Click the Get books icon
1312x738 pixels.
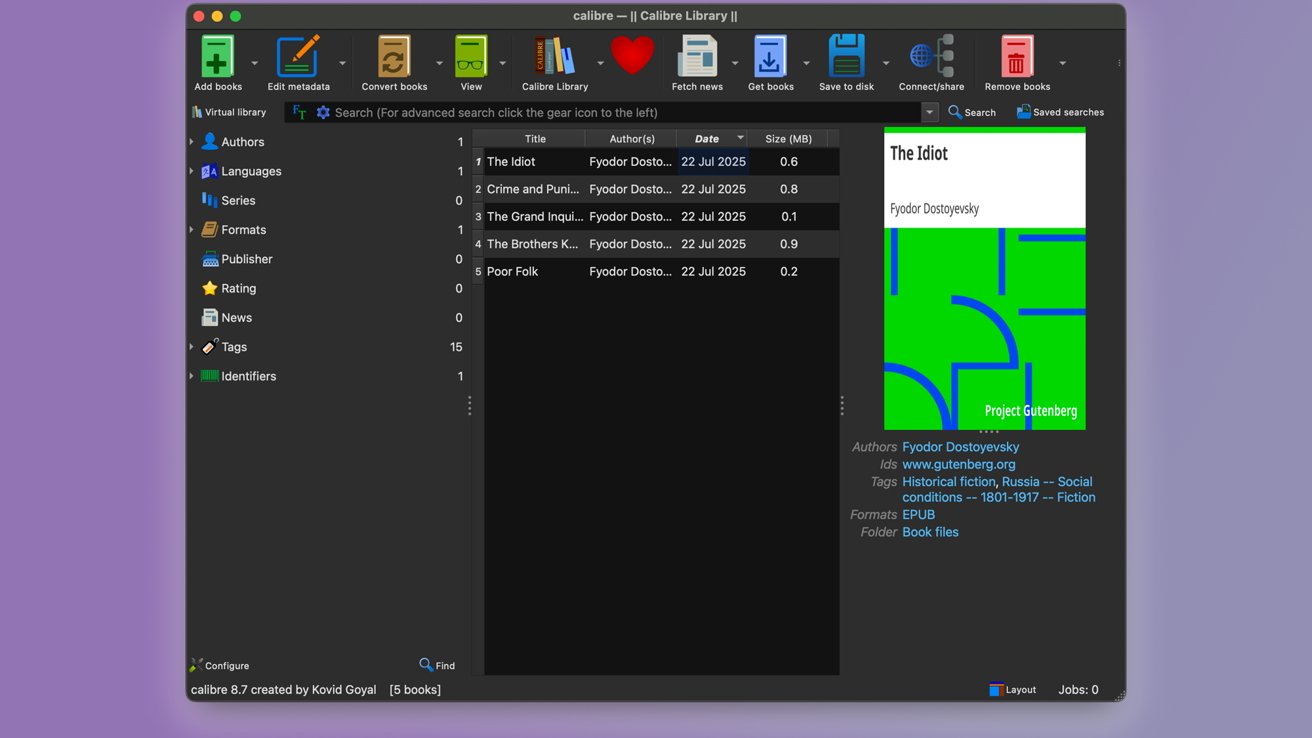coord(770,57)
